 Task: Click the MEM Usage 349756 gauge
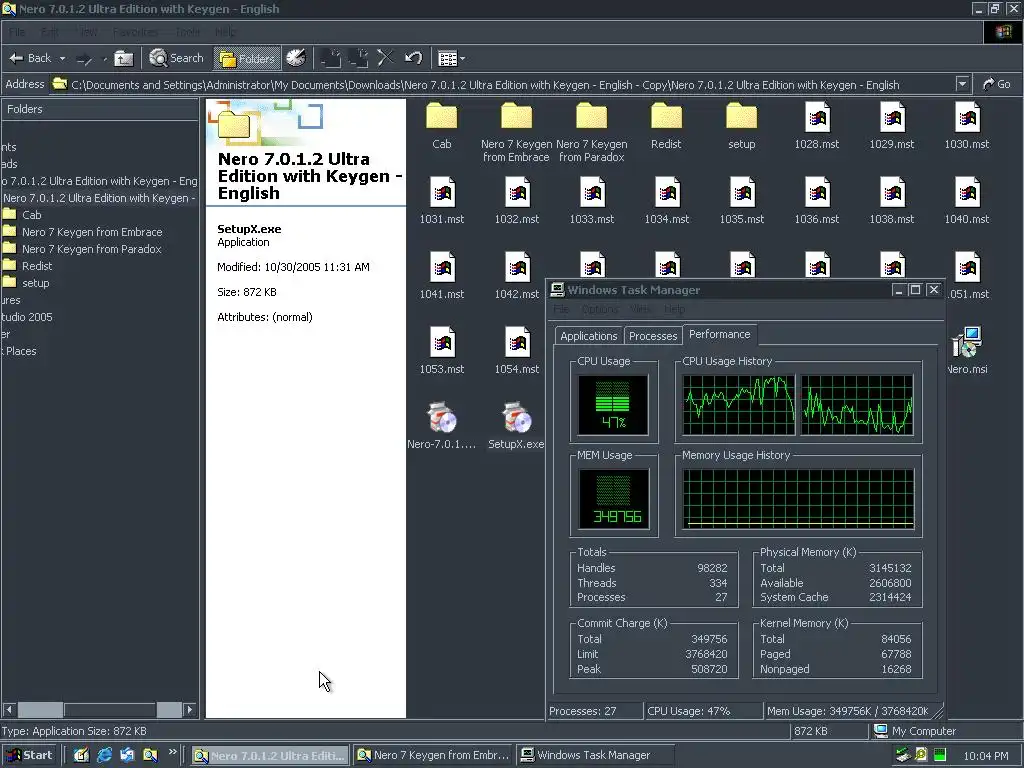point(613,499)
